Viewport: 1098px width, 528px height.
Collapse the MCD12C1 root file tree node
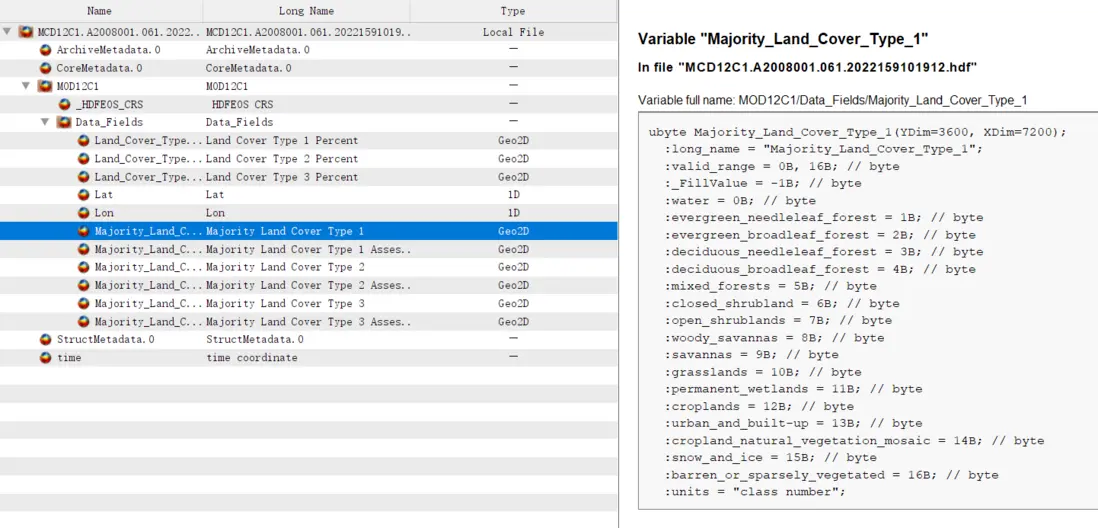pos(8,32)
